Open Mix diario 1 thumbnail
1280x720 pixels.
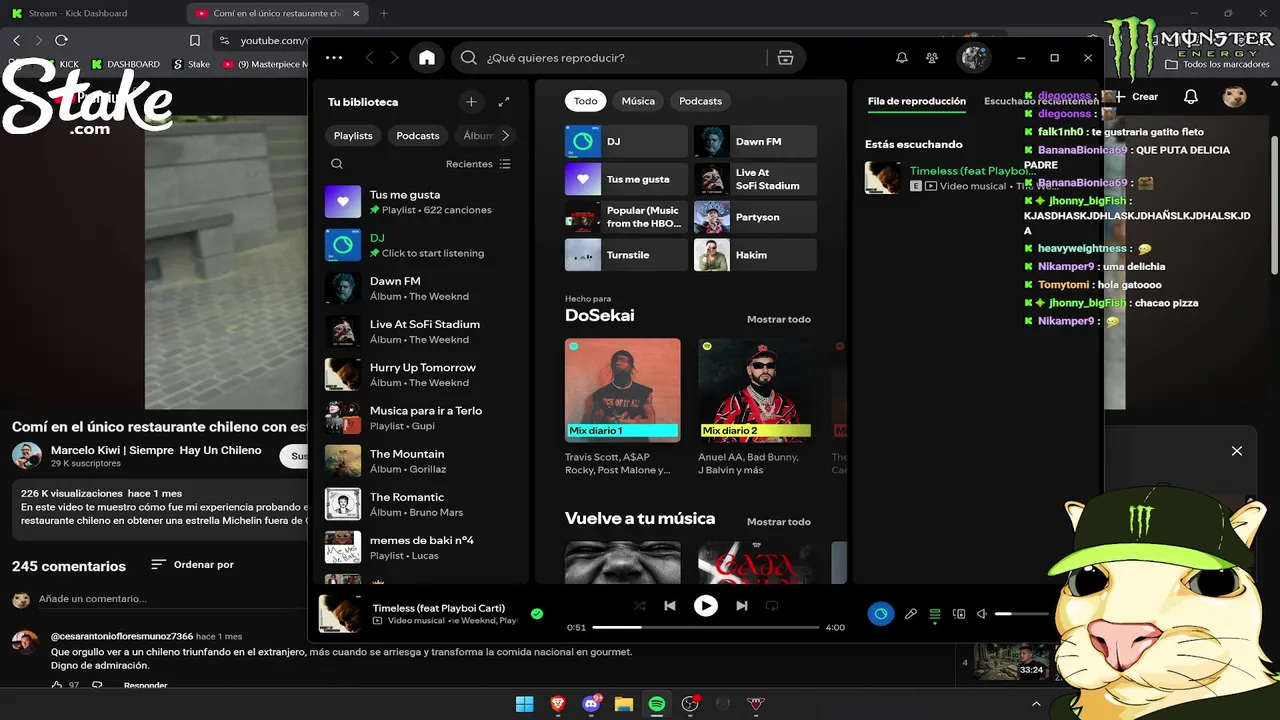(x=622, y=390)
